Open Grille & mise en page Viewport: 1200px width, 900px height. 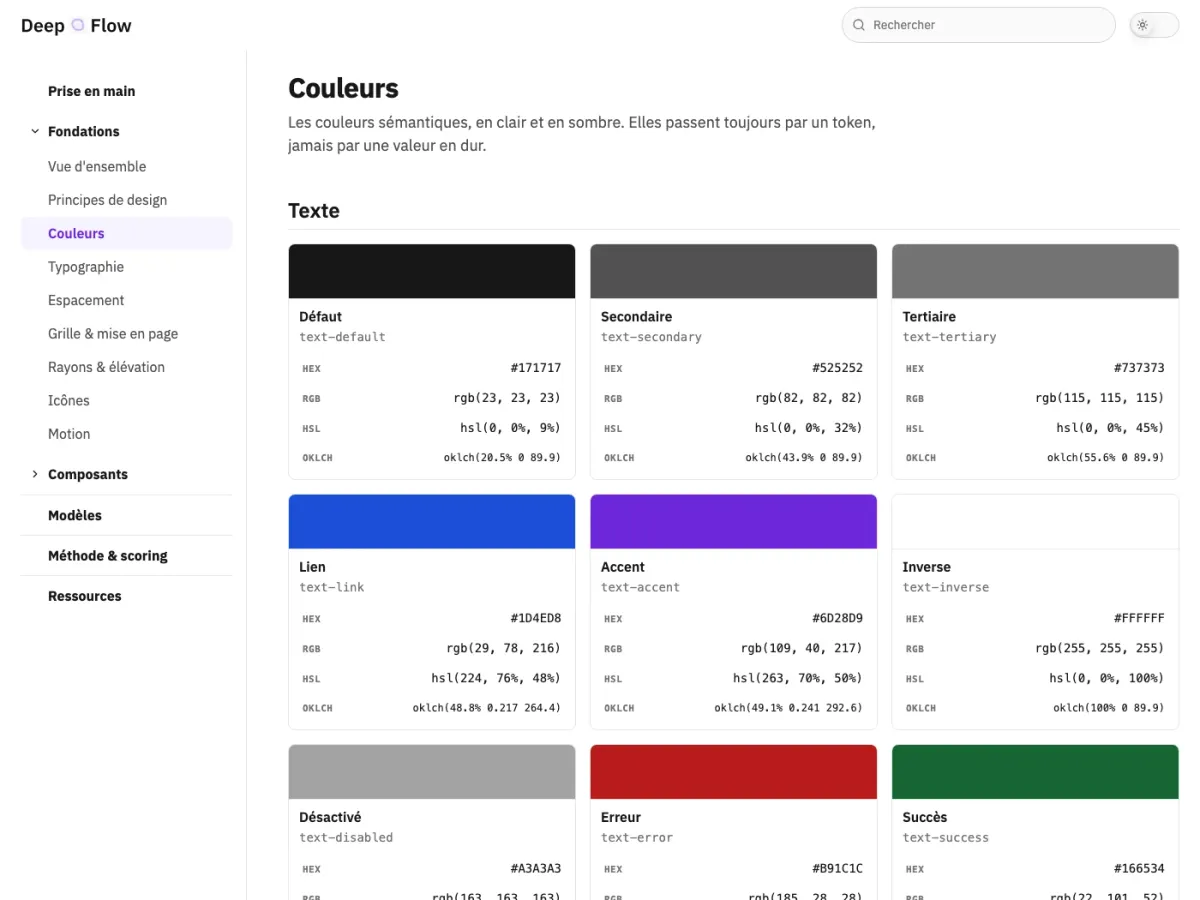pos(113,334)
